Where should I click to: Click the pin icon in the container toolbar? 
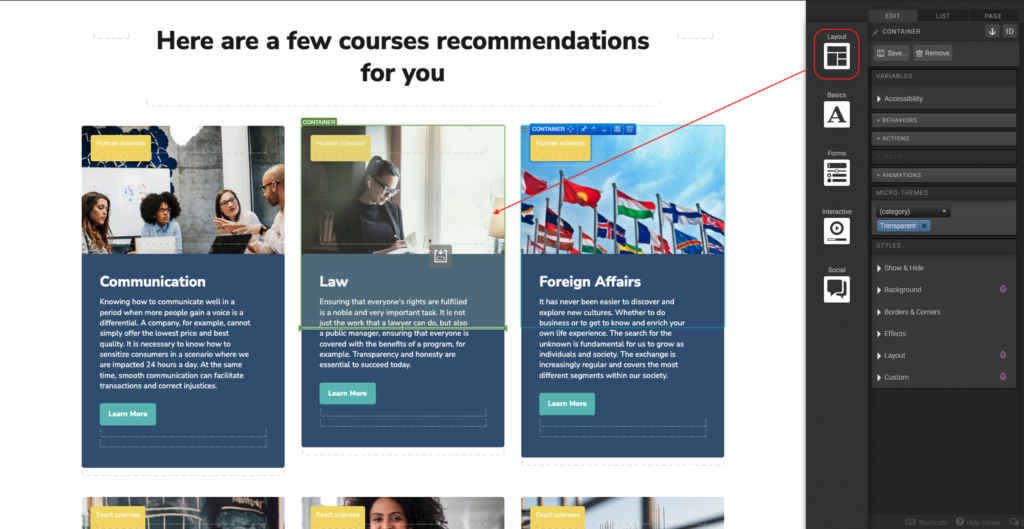[584, 129]
